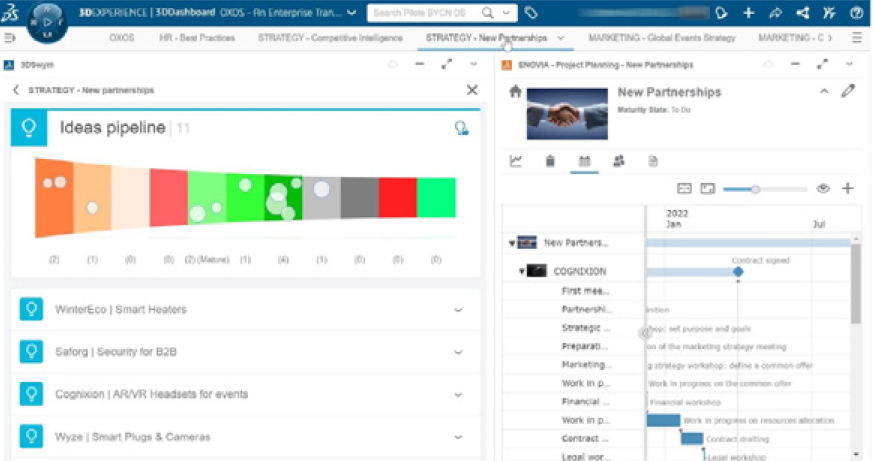Click the home icon in the ENOVIA panel
873x461 pixels.
(x=515, y=92)
